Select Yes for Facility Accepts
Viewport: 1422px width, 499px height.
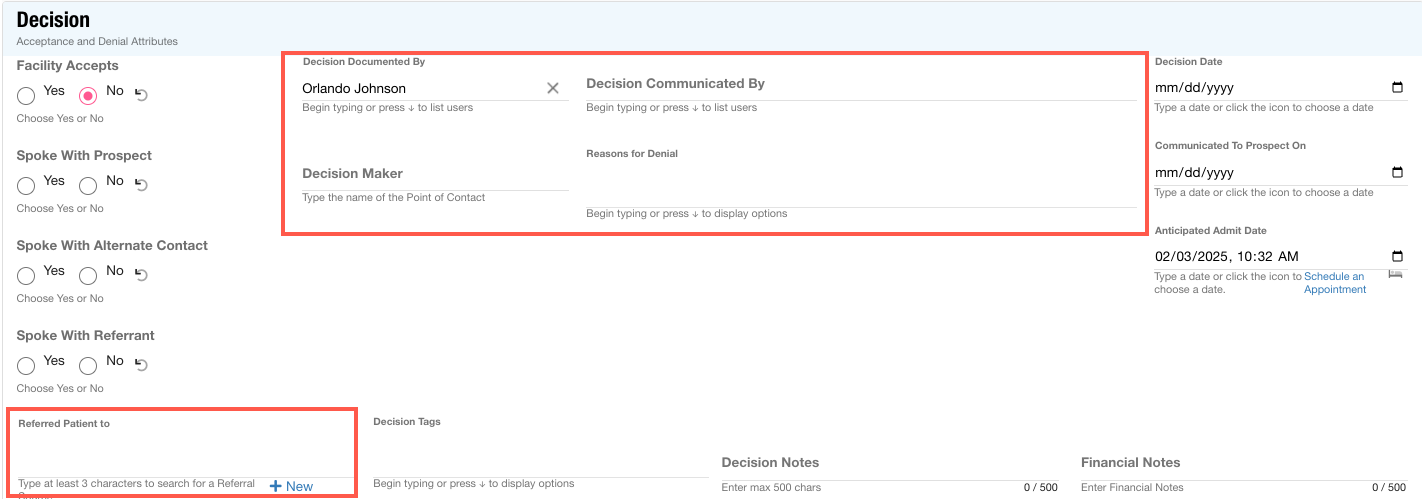coord(26,96)
